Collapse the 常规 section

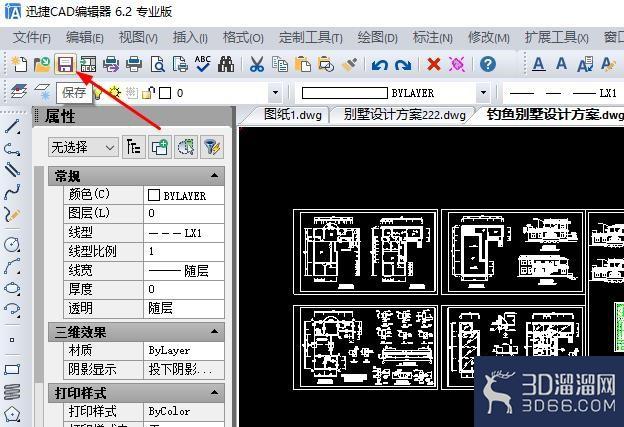point(214,175)
